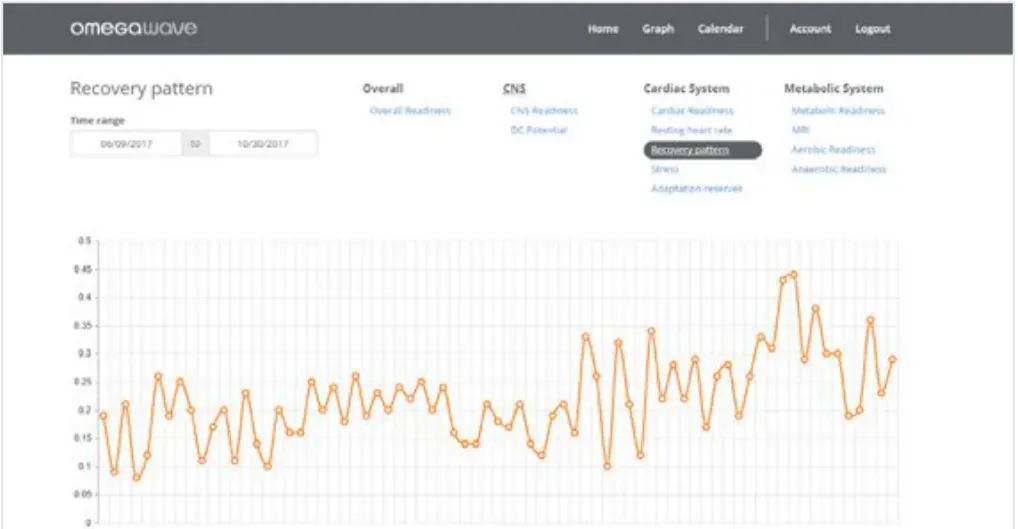Open the Calendar page

pyautogui.click(x=720, y=29)
